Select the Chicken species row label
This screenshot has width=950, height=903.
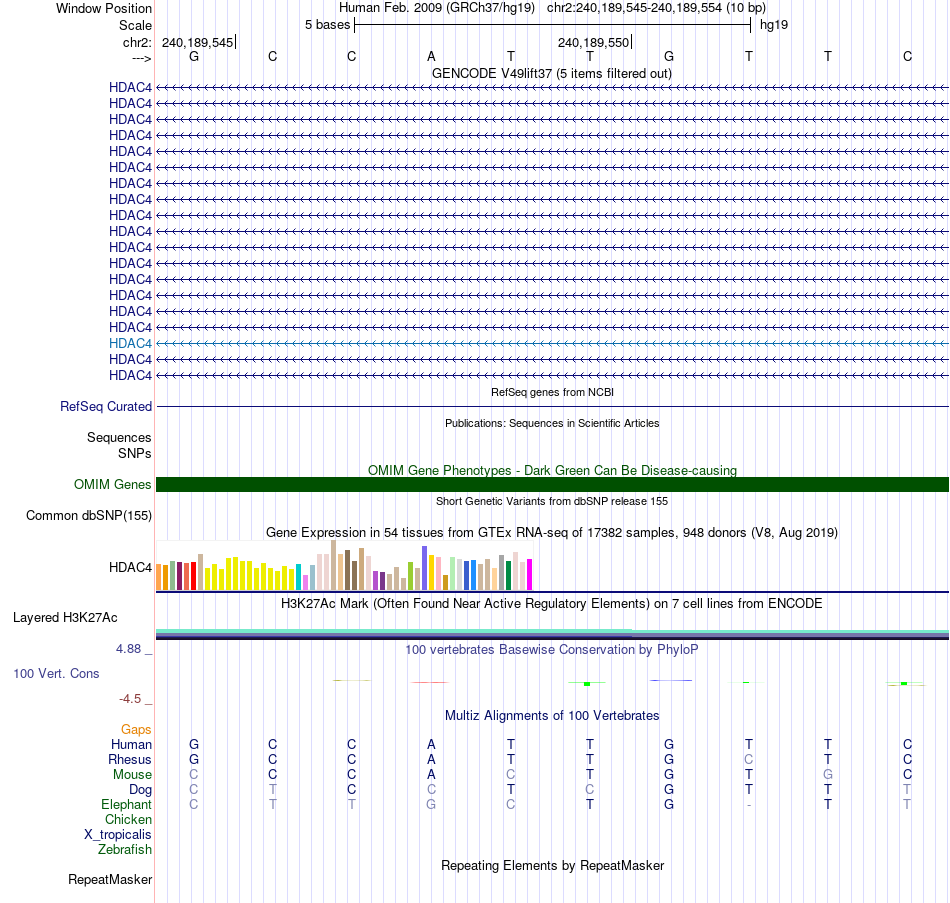pyautogui.click(x=128, y=819)
